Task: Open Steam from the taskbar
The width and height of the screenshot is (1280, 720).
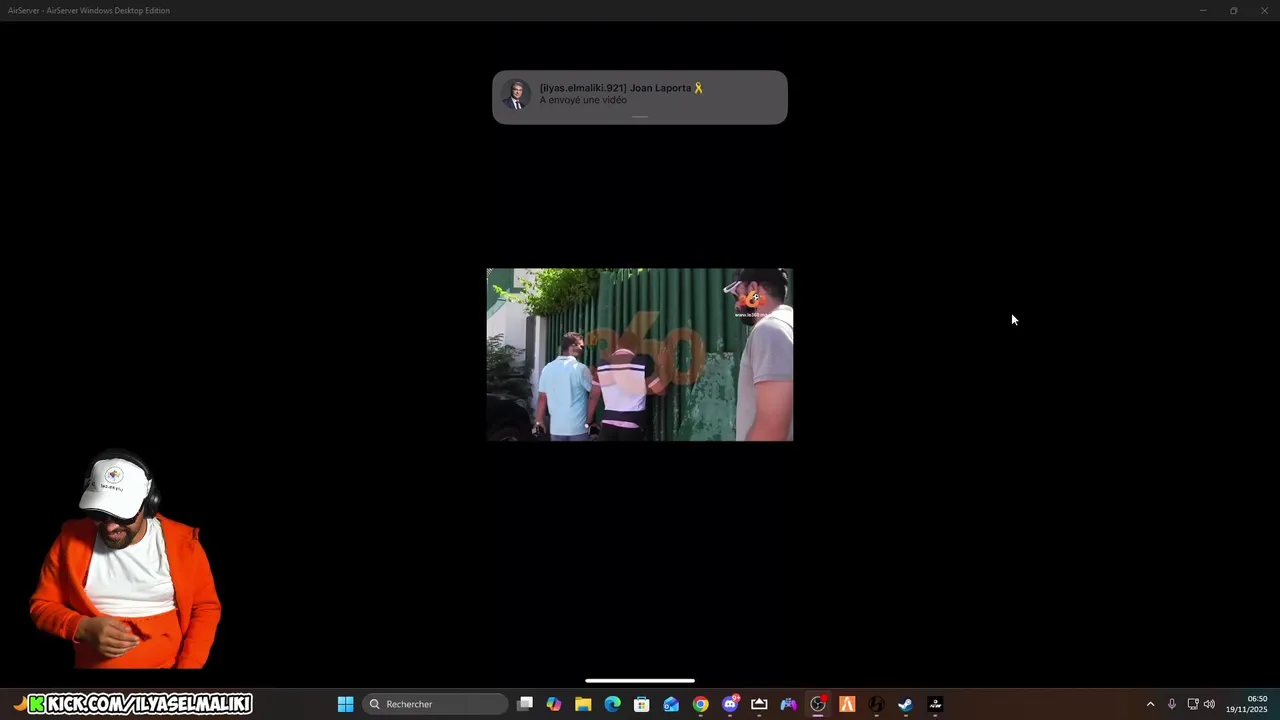Action: pos(906,704)
